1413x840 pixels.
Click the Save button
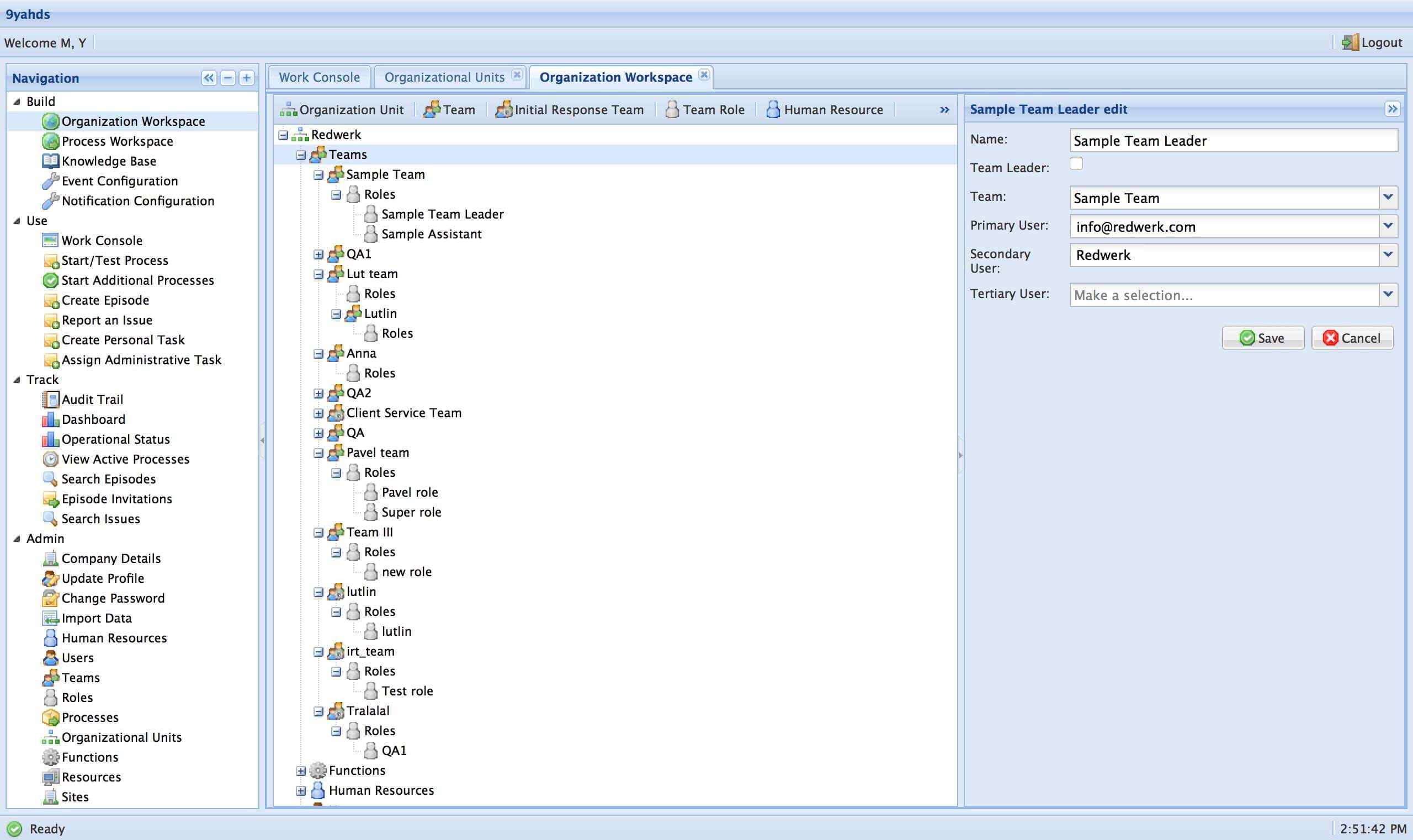[x=1262, y=338]
